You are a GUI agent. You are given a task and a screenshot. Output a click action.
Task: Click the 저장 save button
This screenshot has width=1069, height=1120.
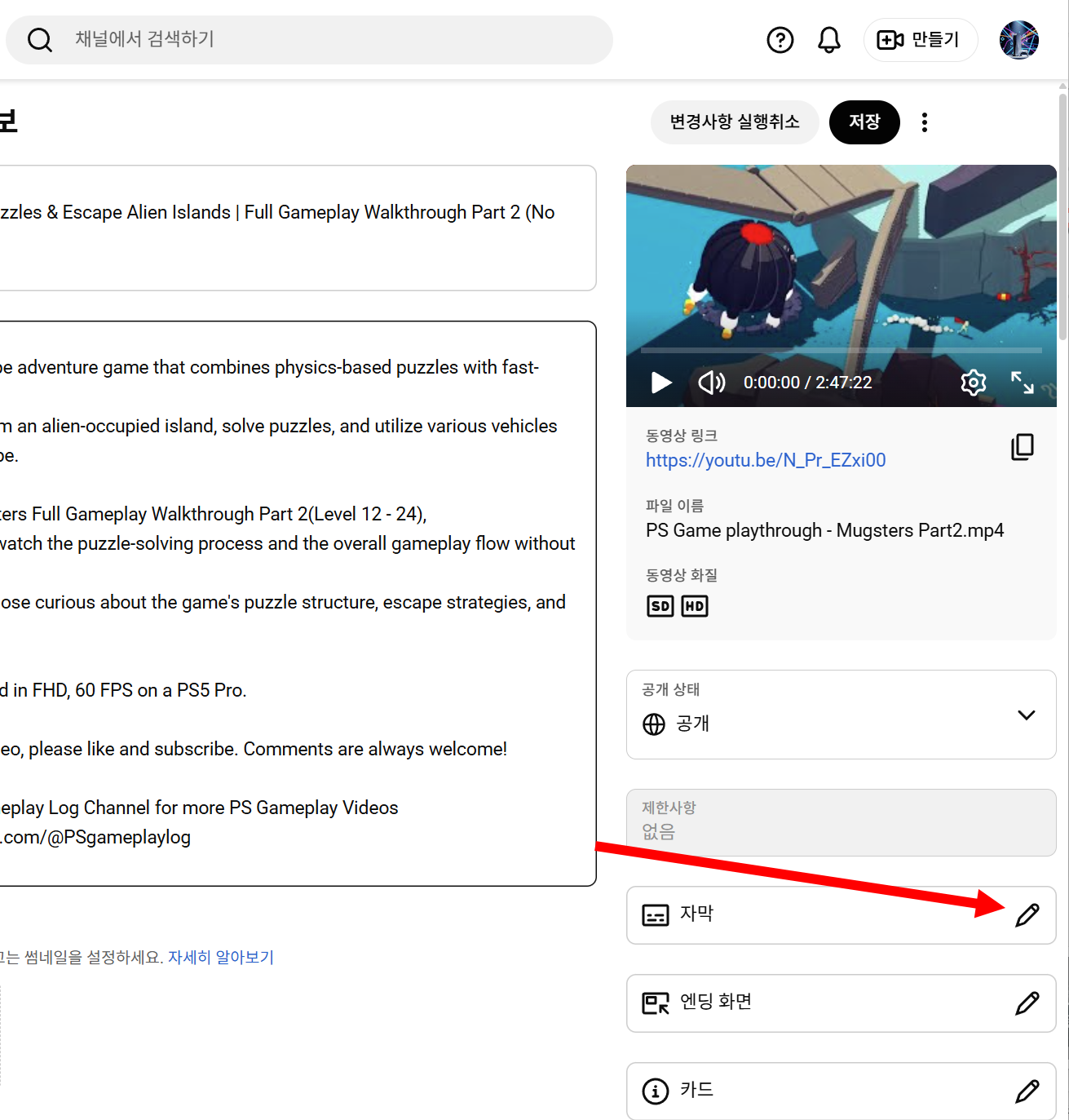pos(864,122)
